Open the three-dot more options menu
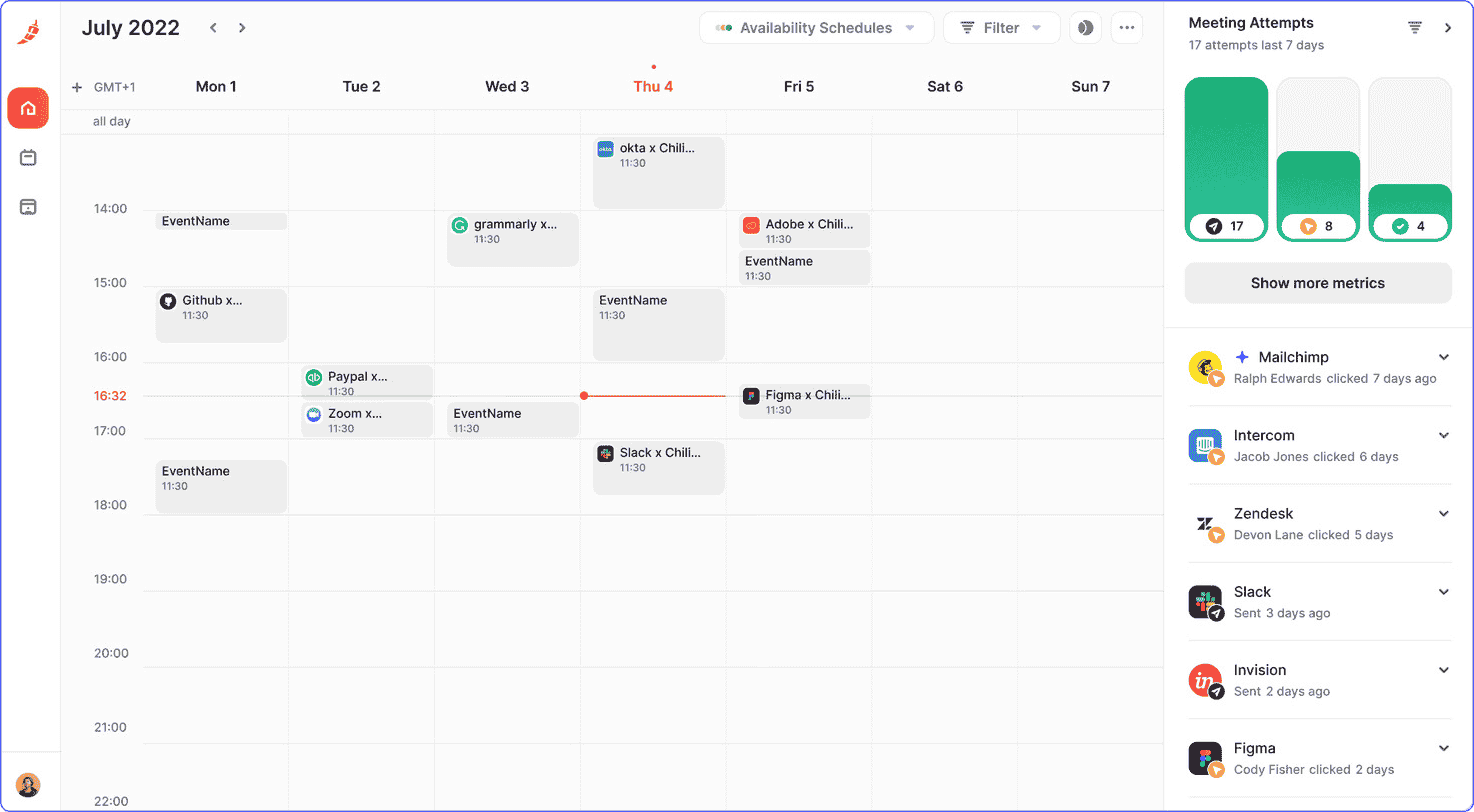This screenshot has width=1474, height=812. pos(1126,28)
